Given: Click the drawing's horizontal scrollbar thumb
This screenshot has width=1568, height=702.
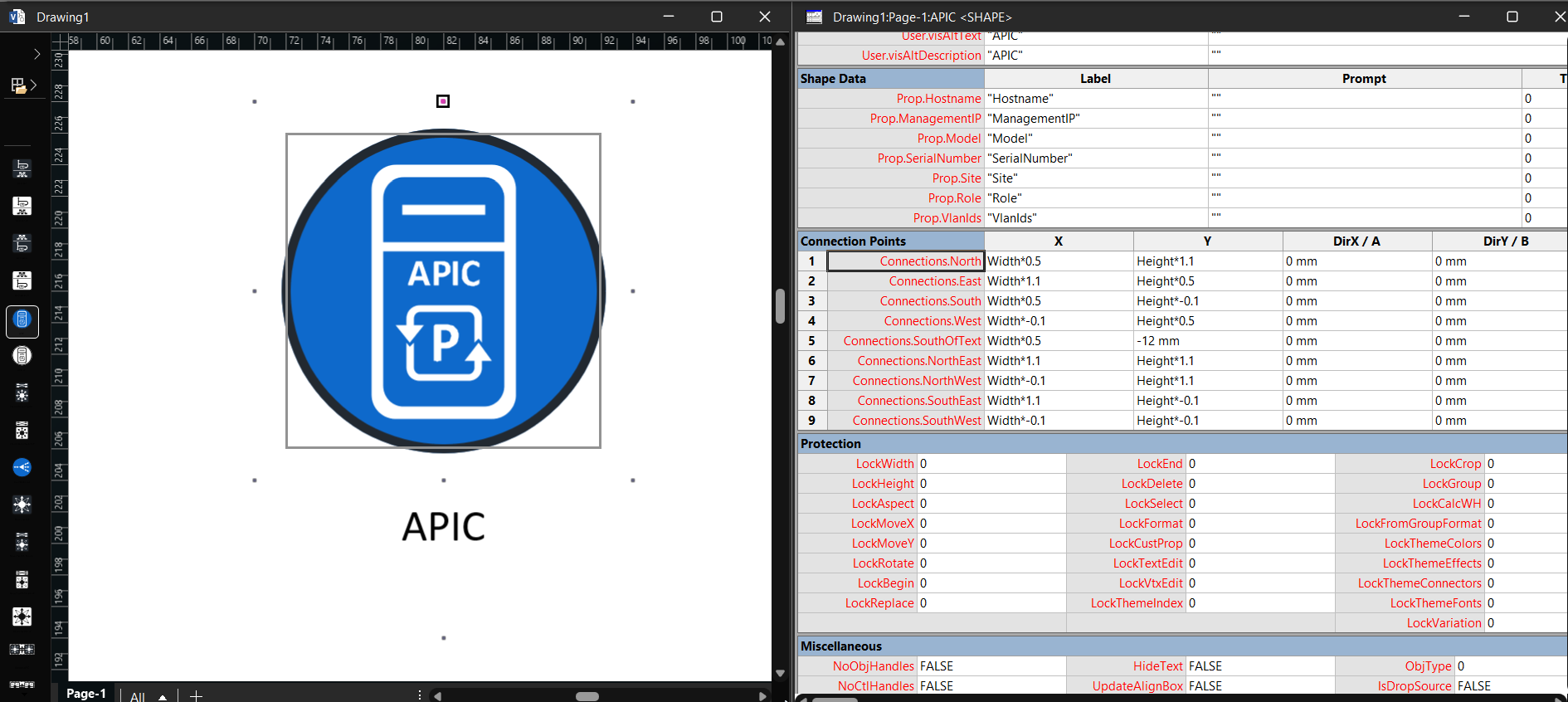Looking at the screenshot, I should coord(587,696).
